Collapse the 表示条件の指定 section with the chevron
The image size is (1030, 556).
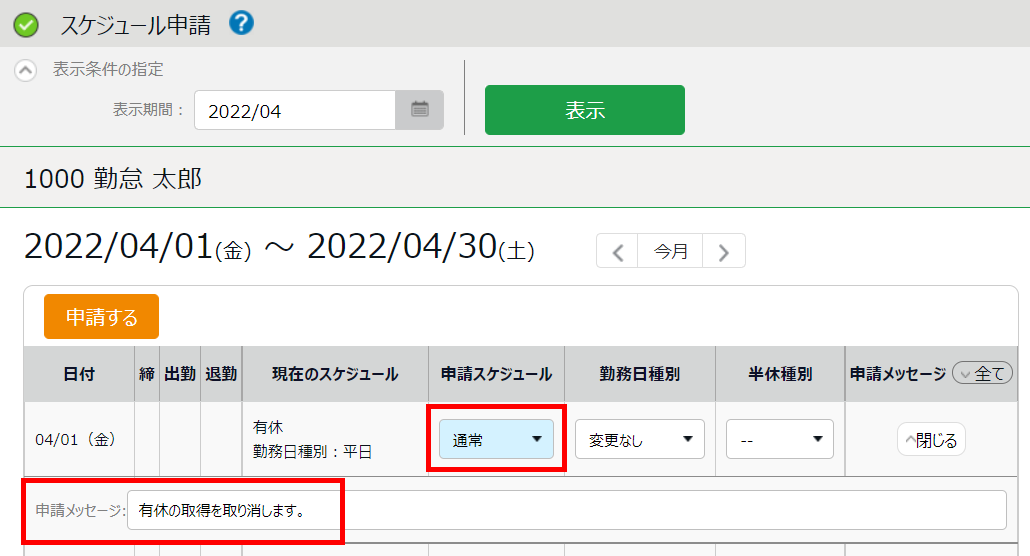[26, 71]
